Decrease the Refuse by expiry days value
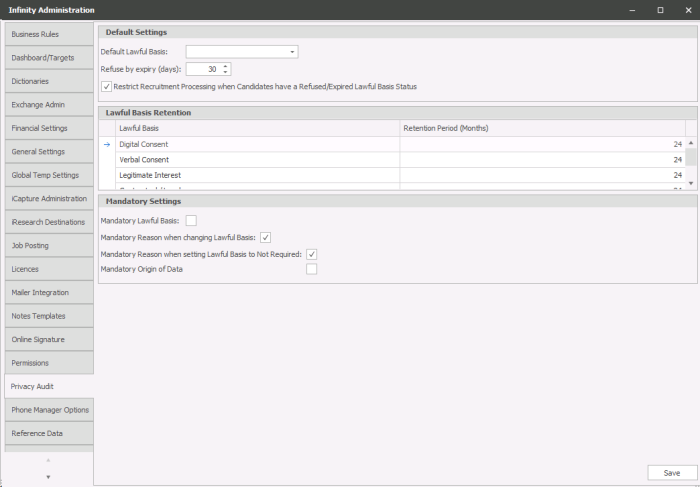This screenshot has width=700, height=487. pyautogui.click(x=226, y=73)
